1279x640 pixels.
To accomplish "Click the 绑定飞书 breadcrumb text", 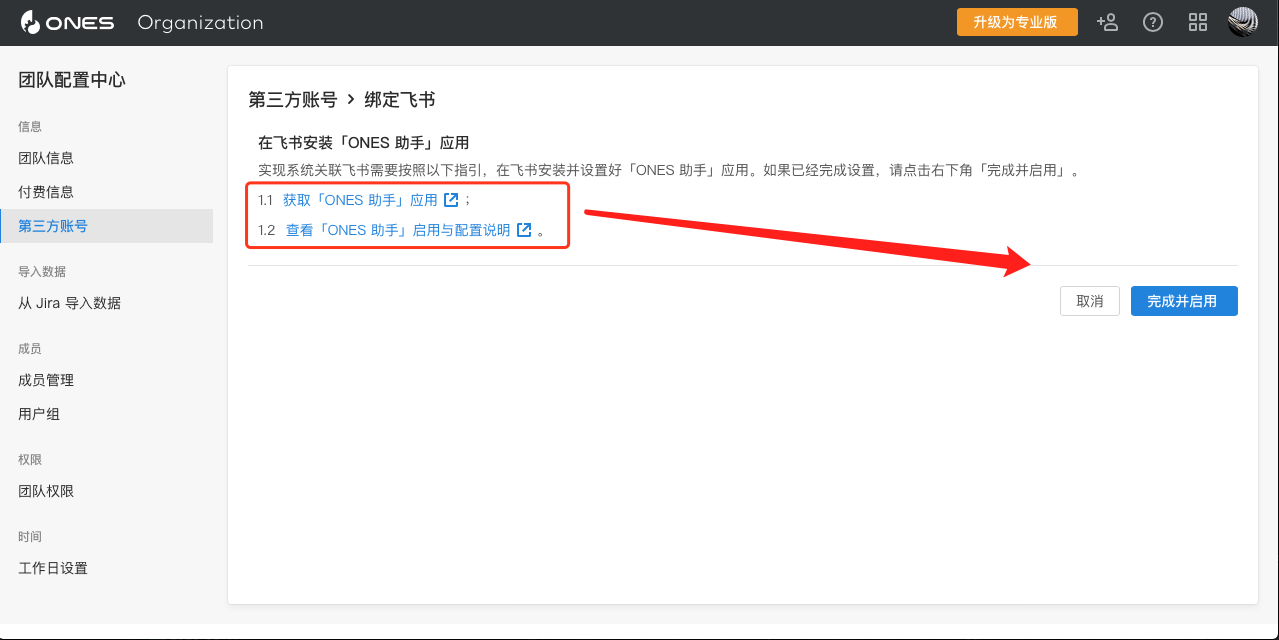I will click(400, 100).
